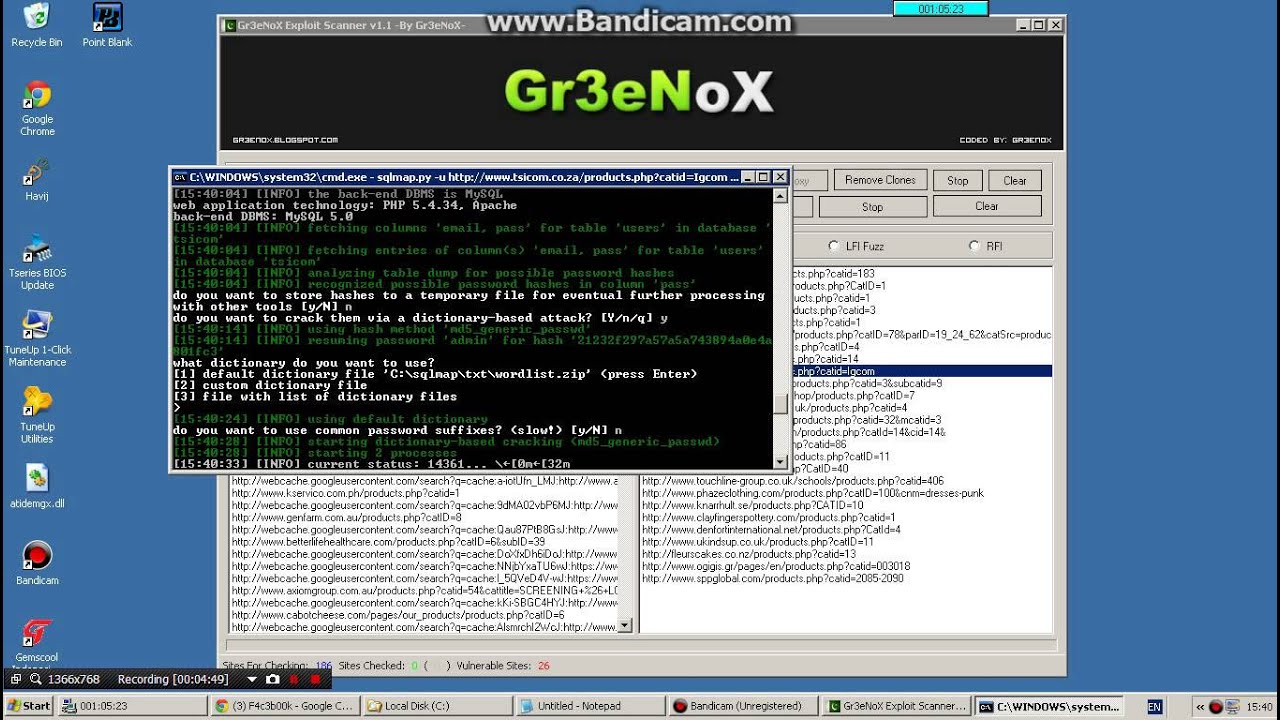The image size is (1280, 720).
Task: Select the sppglobal.com catid=2085-2090 row
Action: (772, 578)
